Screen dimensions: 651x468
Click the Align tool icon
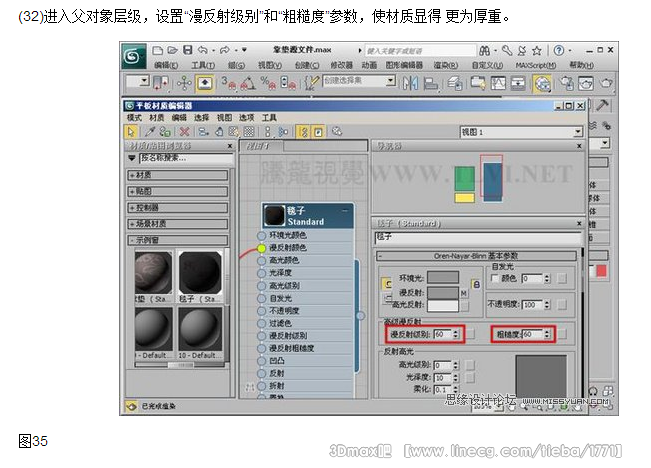[431, 83]
